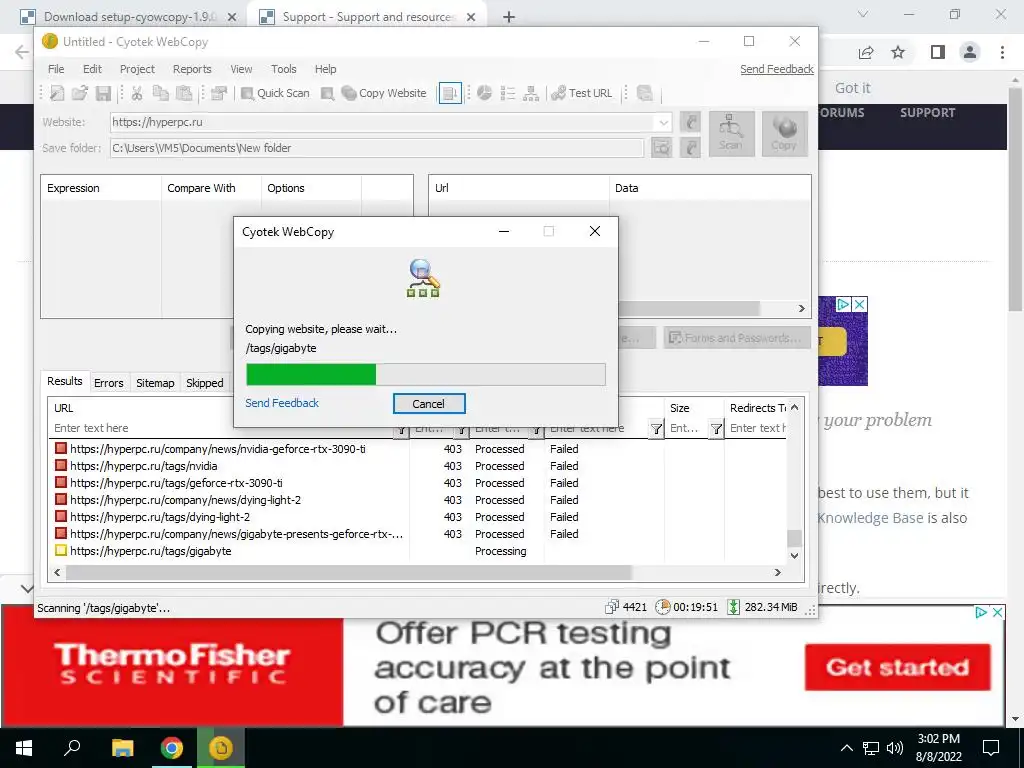Open the Size column filter funnel
The height and width of the screenshot is (768, 1024).
coord(716,429)
